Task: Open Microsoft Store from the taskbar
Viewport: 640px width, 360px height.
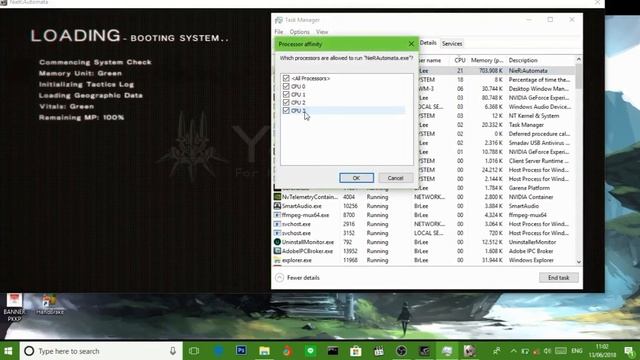Action: [x=356, y=351]
